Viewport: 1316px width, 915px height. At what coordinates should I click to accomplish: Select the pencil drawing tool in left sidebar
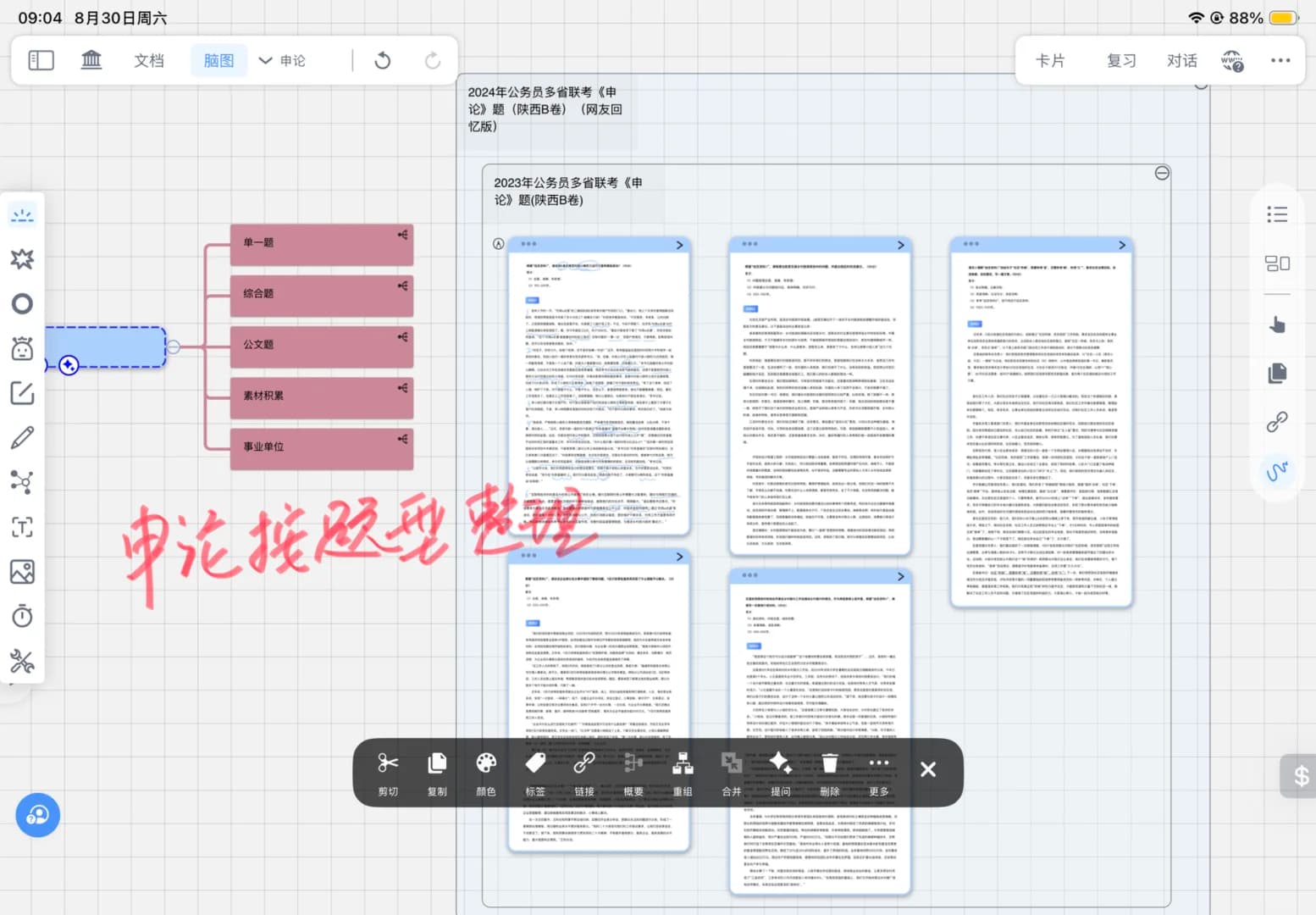click(x=22, y=438)
